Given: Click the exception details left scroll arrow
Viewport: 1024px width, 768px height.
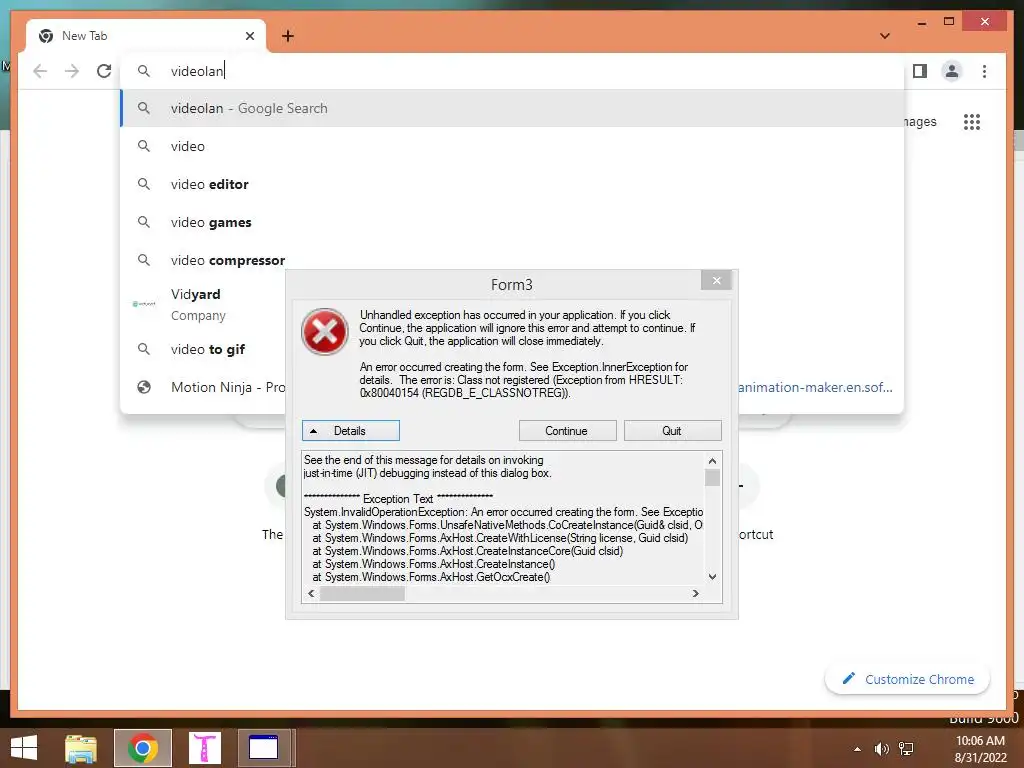Looking at the screenshot, I should pos(311,593).
